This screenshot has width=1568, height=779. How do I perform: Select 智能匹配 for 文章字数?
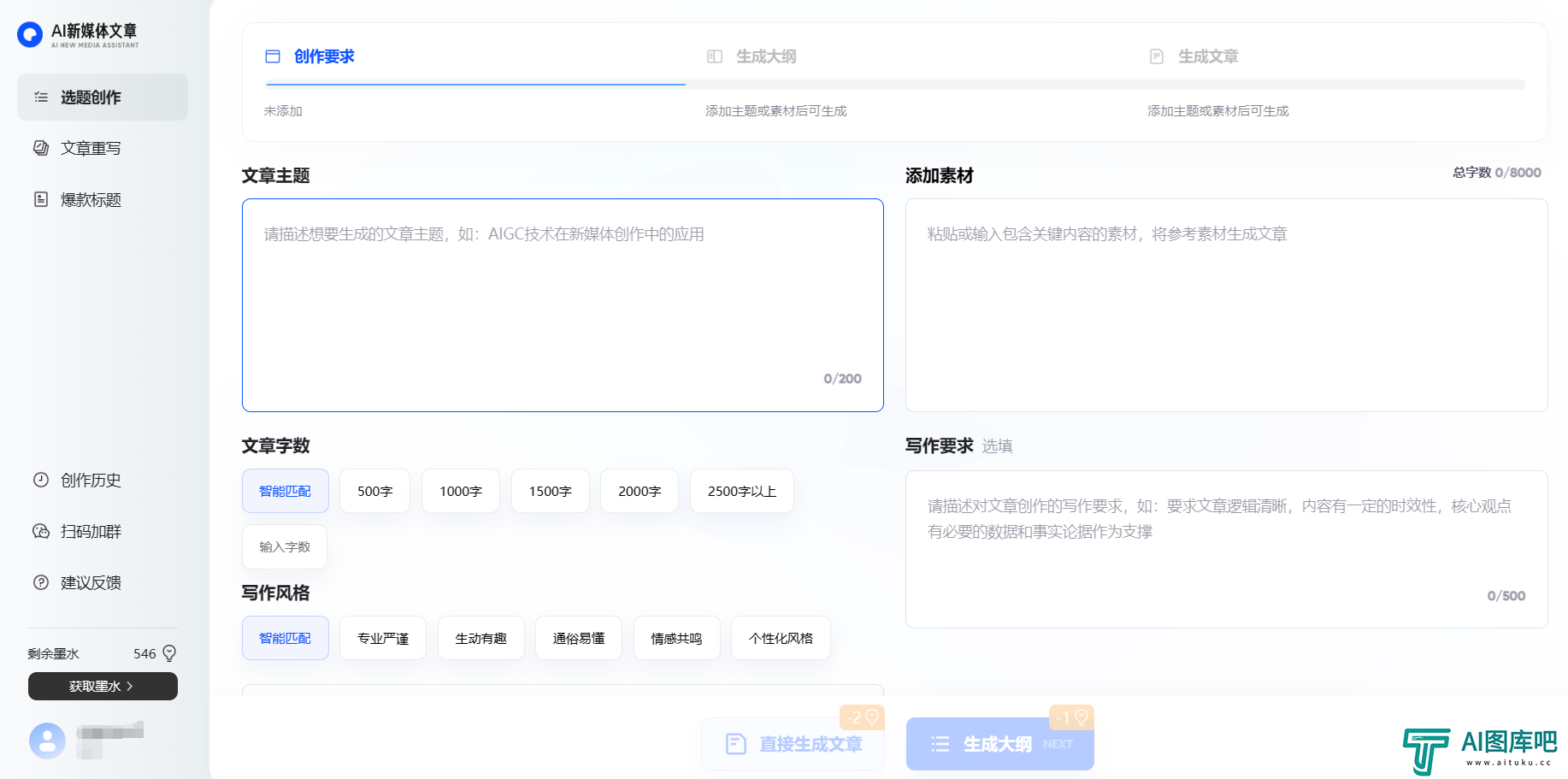286,491
